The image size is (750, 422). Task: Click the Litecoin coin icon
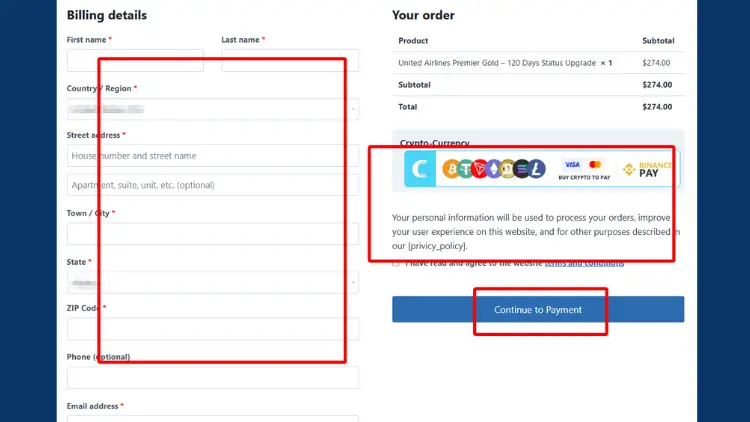coord(536,170)
